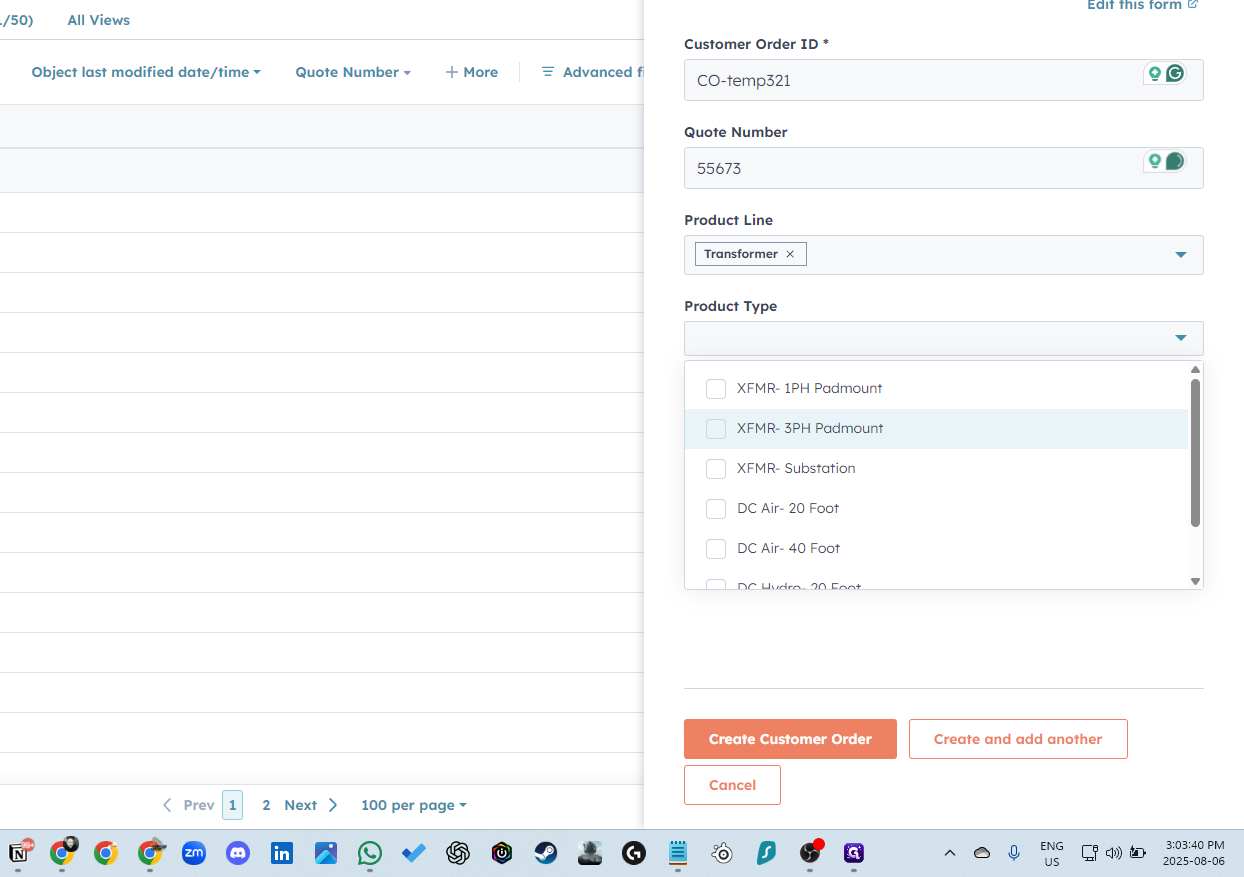Screen dimensions: 1244x877
Task: Tick the XFMR- 3PH Padmount checkbox
Action: [x=716, y=428]
